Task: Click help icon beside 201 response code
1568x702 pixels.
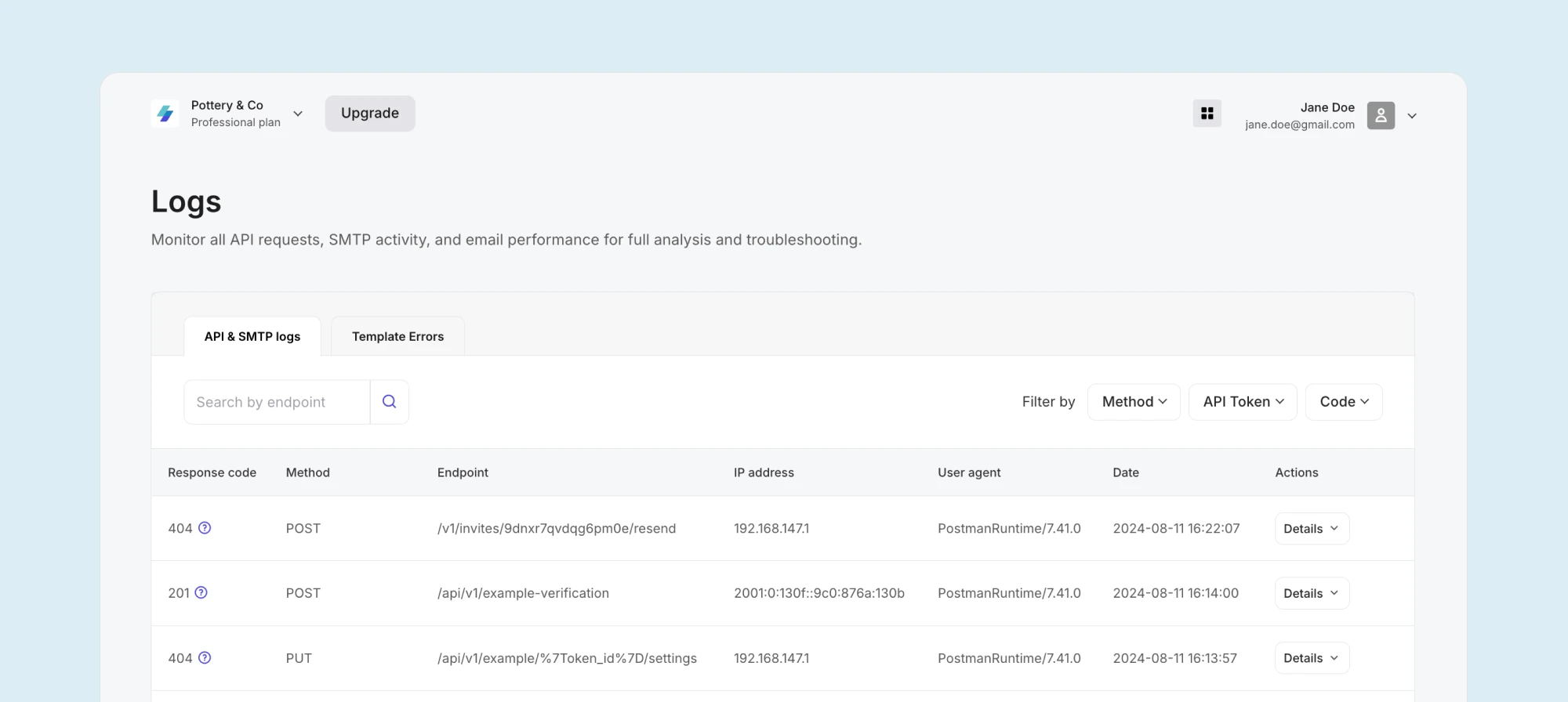Action: click(201, 593)
